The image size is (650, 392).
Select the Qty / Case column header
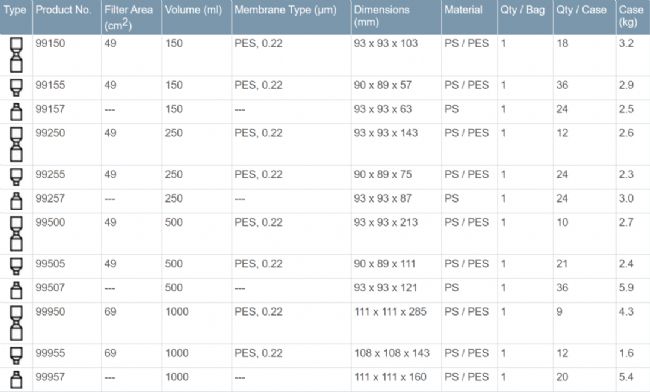(581, 10)
